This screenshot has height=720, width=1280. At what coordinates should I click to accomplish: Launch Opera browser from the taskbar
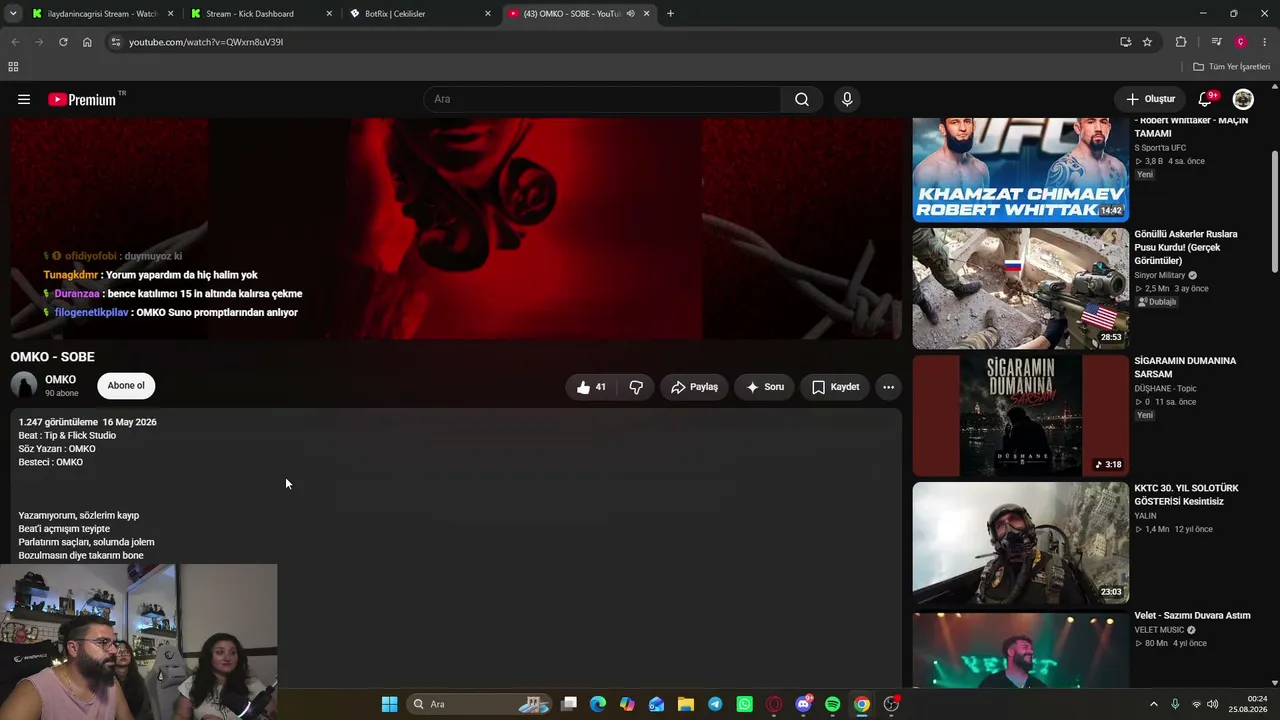pyautogui.click(x=774, y=704)
